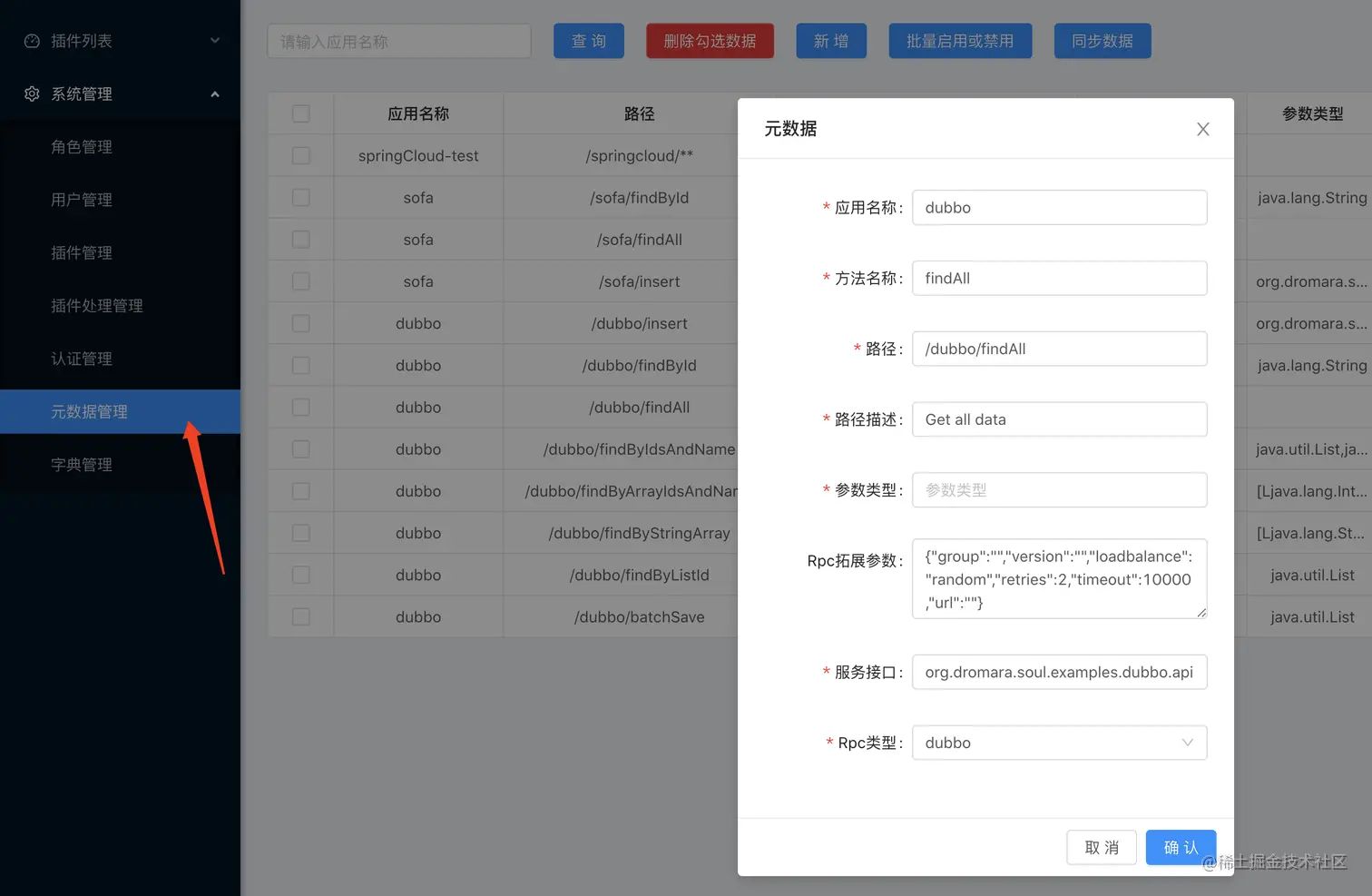Click the 参数类型 column header

tap(1312, 113)
